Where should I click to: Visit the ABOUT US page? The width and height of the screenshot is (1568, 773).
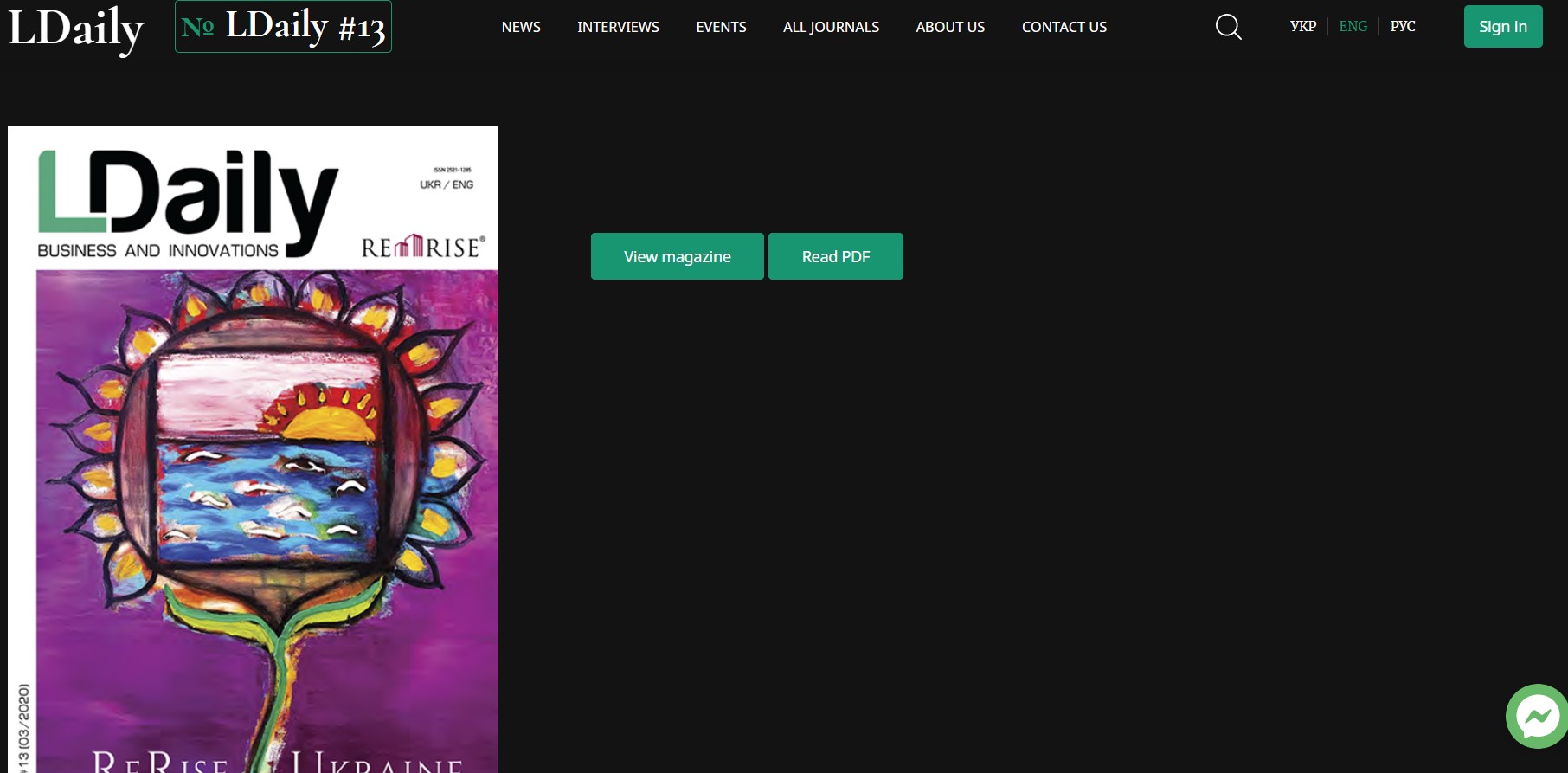pos(950,27)
